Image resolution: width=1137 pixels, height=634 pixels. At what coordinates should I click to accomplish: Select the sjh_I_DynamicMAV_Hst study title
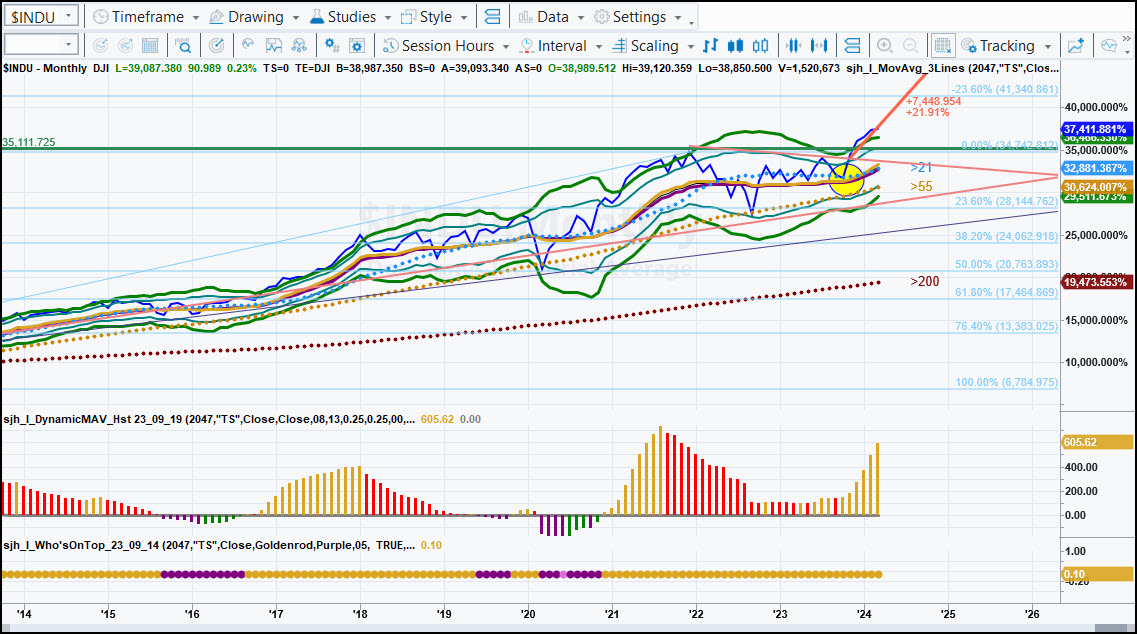point(209,419)
